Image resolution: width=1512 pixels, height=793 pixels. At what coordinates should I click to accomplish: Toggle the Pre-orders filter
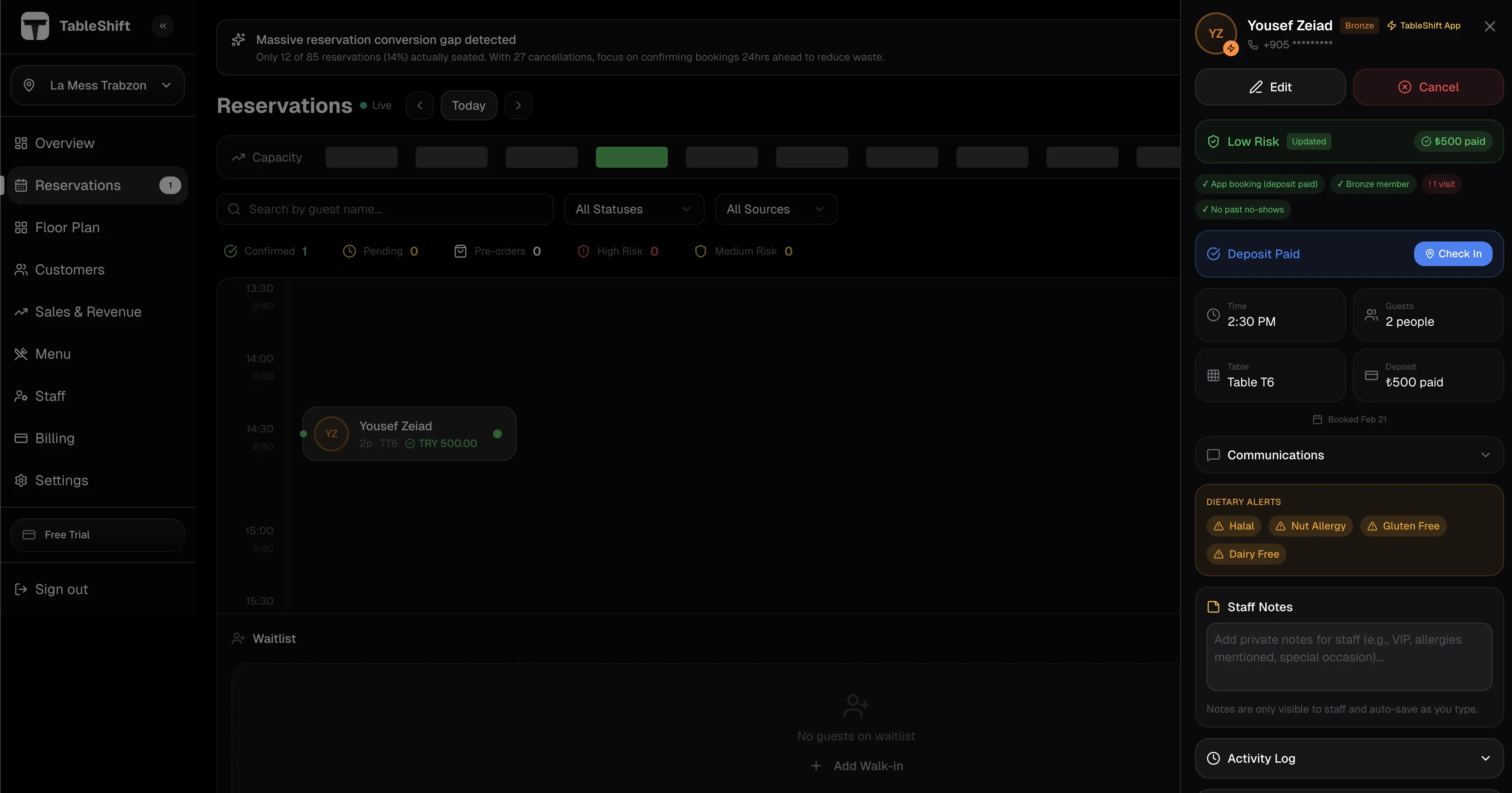(x=498, y=251)
